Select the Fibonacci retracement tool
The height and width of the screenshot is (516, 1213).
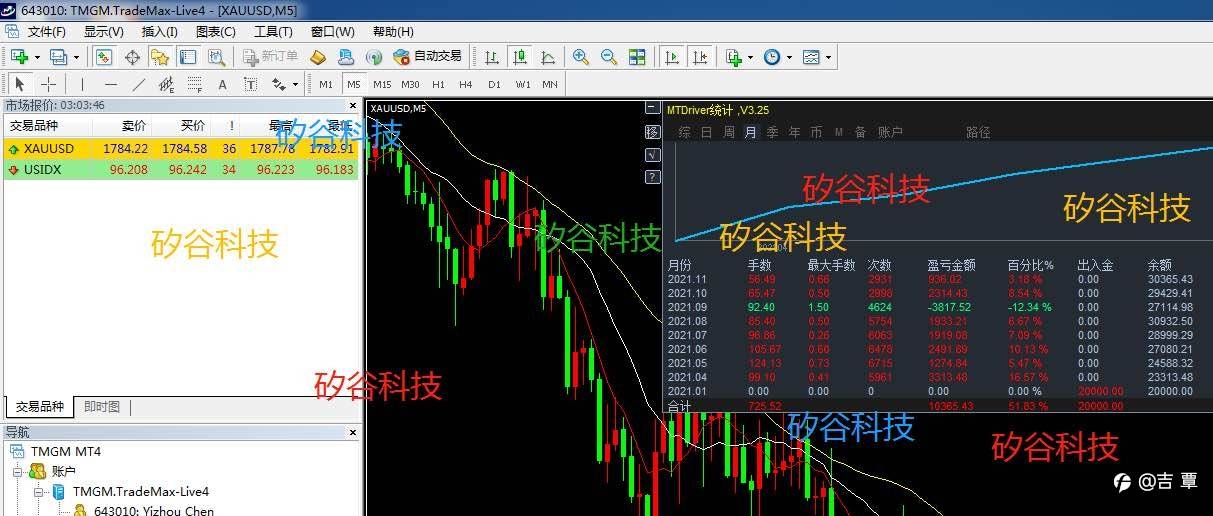pos(195,84)
